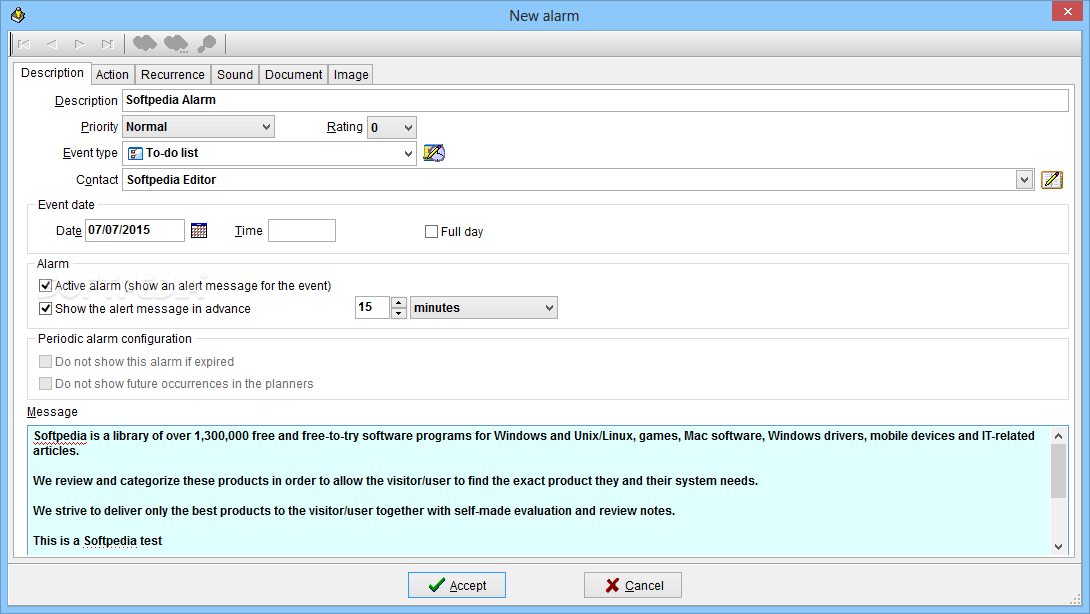Image resolution: width=1090 pixels, height=614 pixels.
Task: Click the magnifier search toolbar icon
Action: click(206, 44)
